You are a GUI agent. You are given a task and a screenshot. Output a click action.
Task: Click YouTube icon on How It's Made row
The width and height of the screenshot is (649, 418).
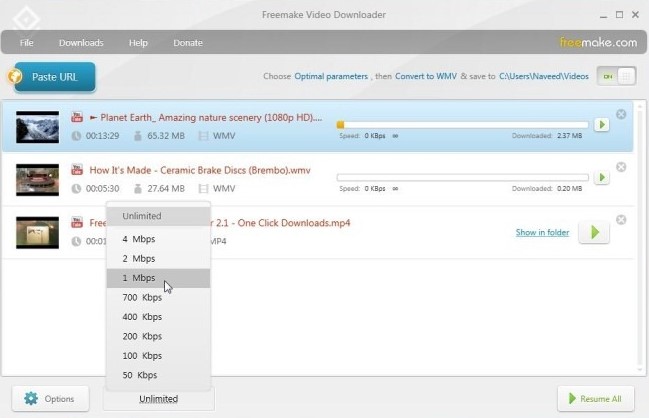coord(77,170)
